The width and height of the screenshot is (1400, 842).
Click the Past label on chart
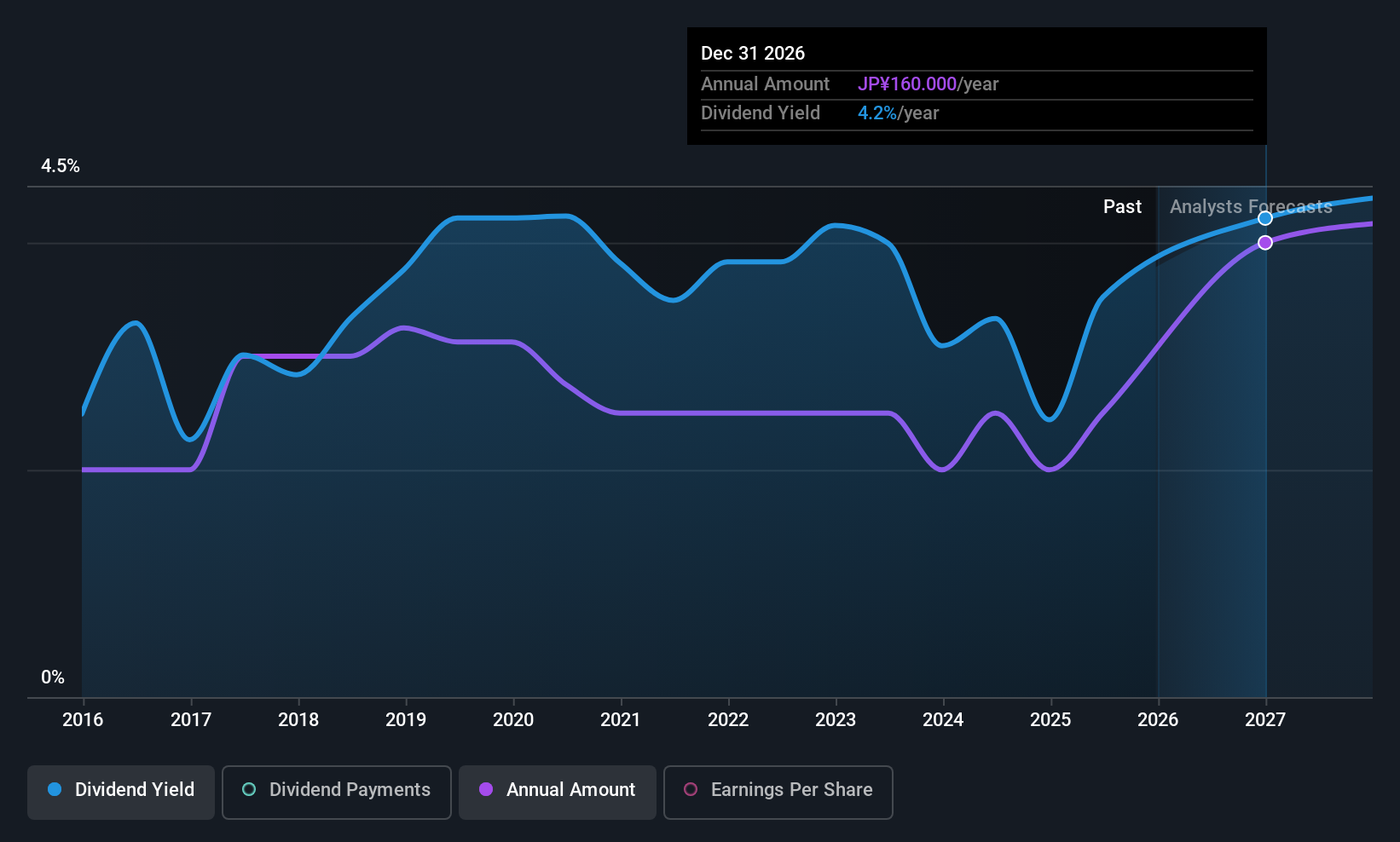1122,207
